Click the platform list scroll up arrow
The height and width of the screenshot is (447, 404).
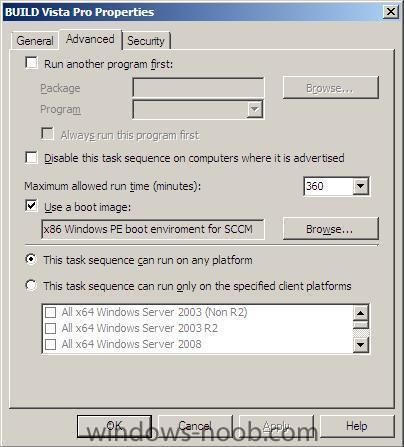(x=360, y=313)
